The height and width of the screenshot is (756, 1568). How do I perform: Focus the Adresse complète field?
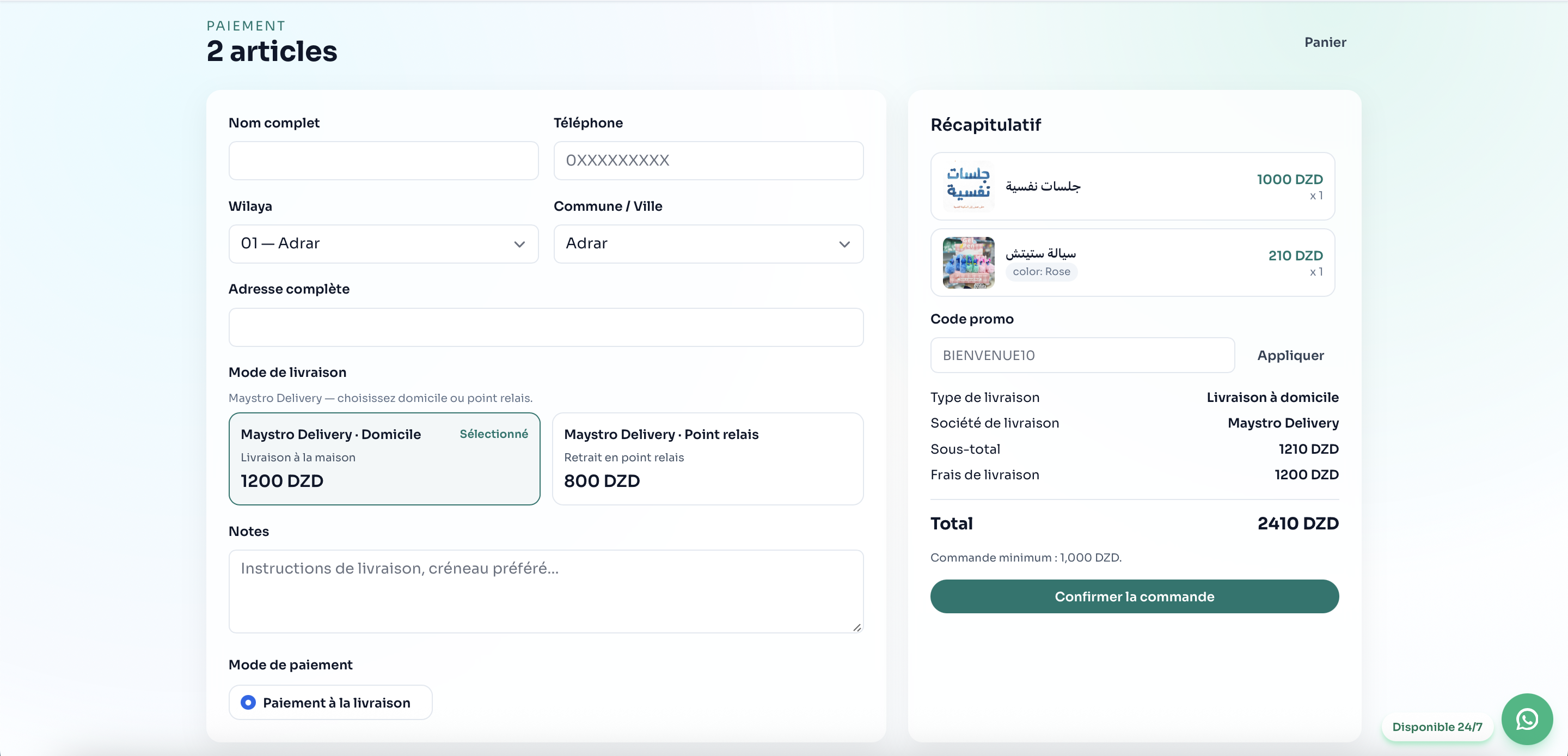pyautogui.click(x=546, y=327)
